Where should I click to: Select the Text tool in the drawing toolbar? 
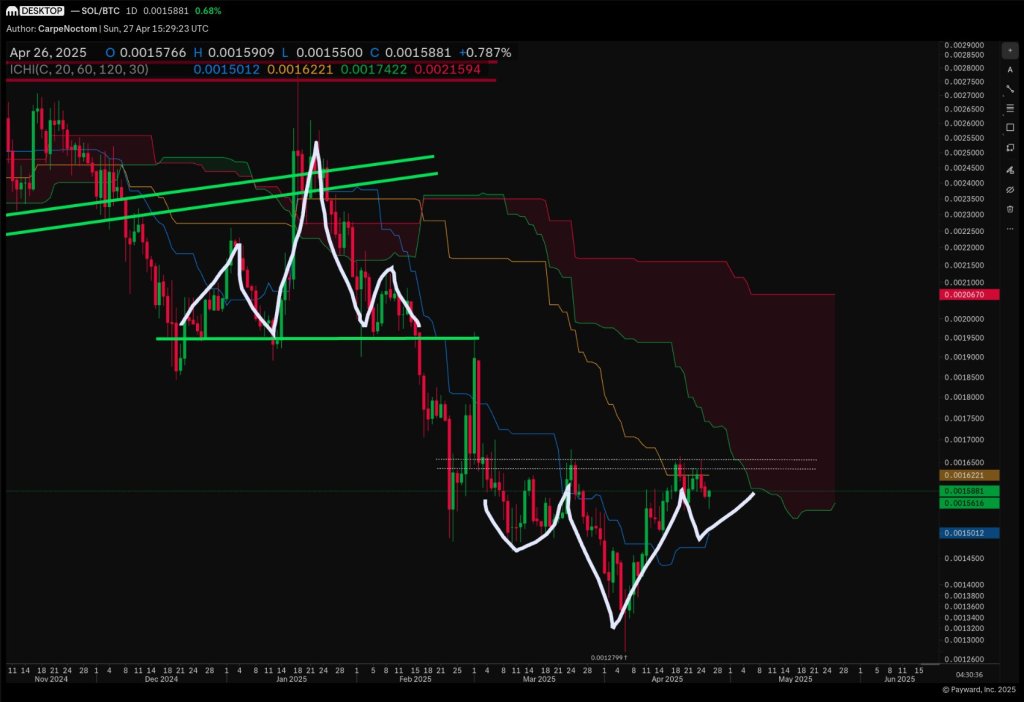click(1010, 70)
